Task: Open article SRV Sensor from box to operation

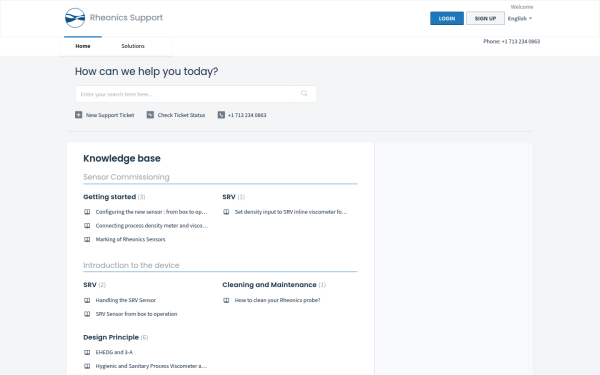Action: [136, 314]
